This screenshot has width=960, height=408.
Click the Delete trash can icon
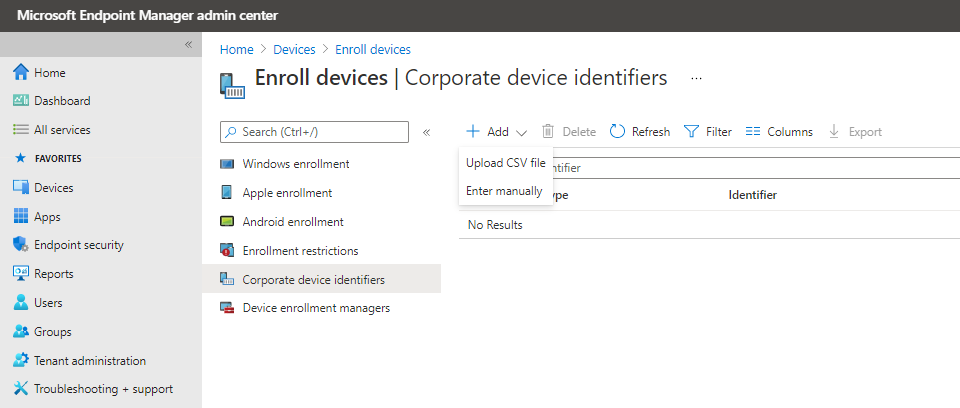click(x=548, y=131)
